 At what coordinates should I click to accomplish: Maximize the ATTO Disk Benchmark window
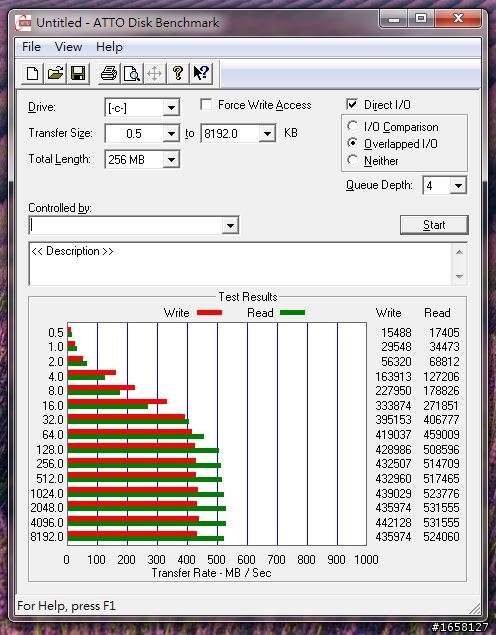point(421,19)
